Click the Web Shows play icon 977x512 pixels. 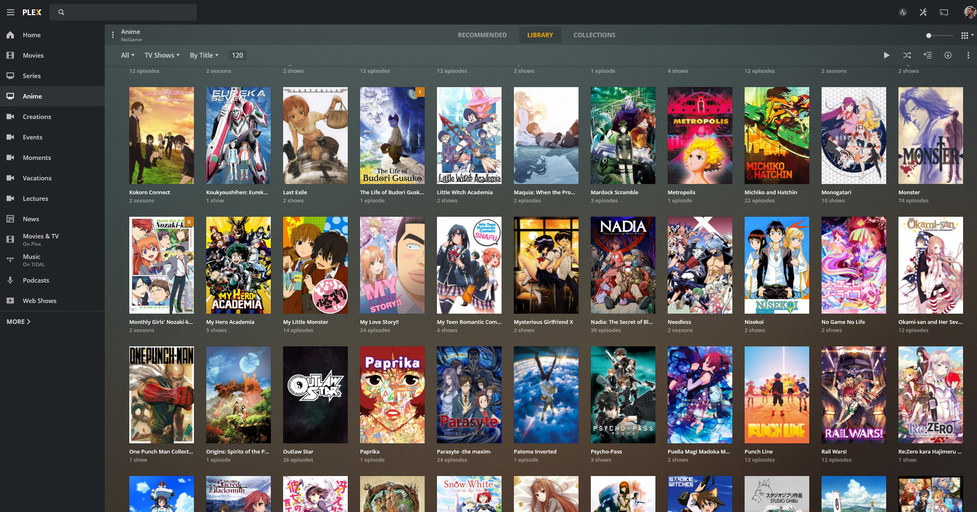tap(10, 301)
